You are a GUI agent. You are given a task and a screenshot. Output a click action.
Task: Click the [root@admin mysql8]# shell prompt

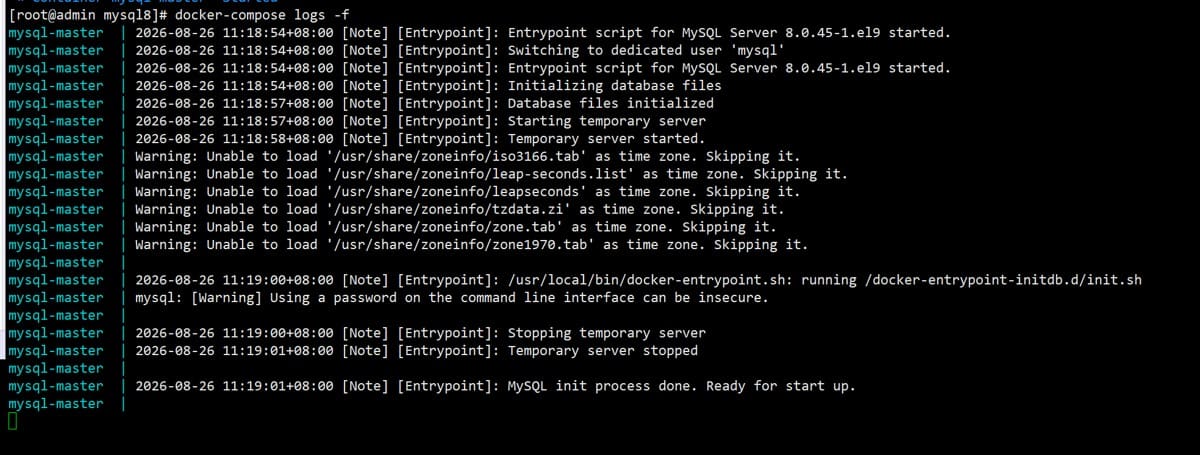[x=89, y=15]
